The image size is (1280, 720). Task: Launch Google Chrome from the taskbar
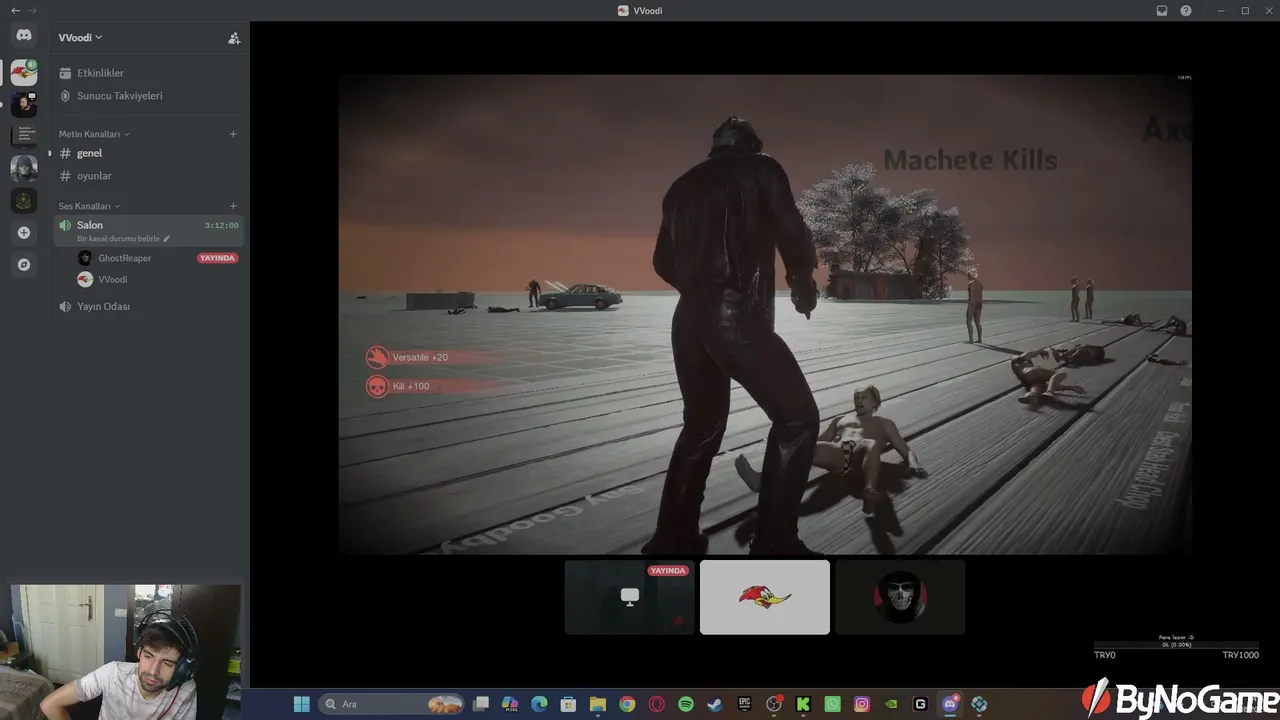tap(627, 704)
